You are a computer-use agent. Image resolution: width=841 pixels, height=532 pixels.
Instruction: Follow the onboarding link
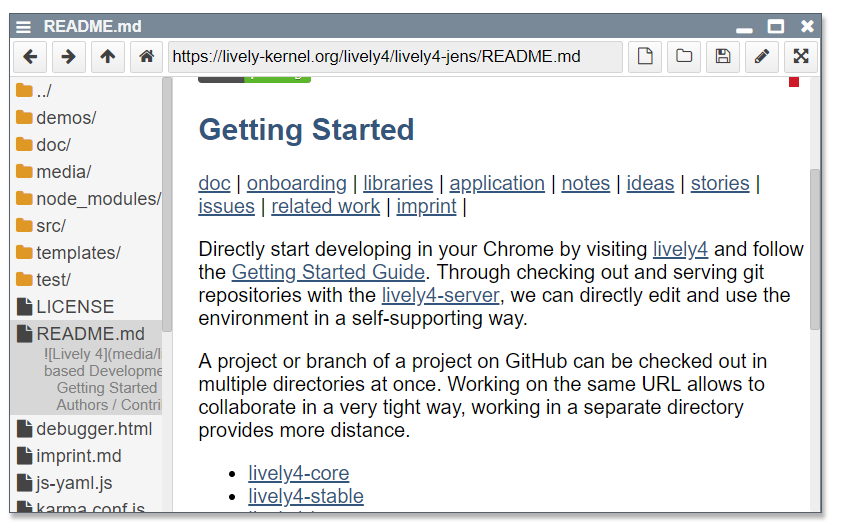tap(296, 183)
